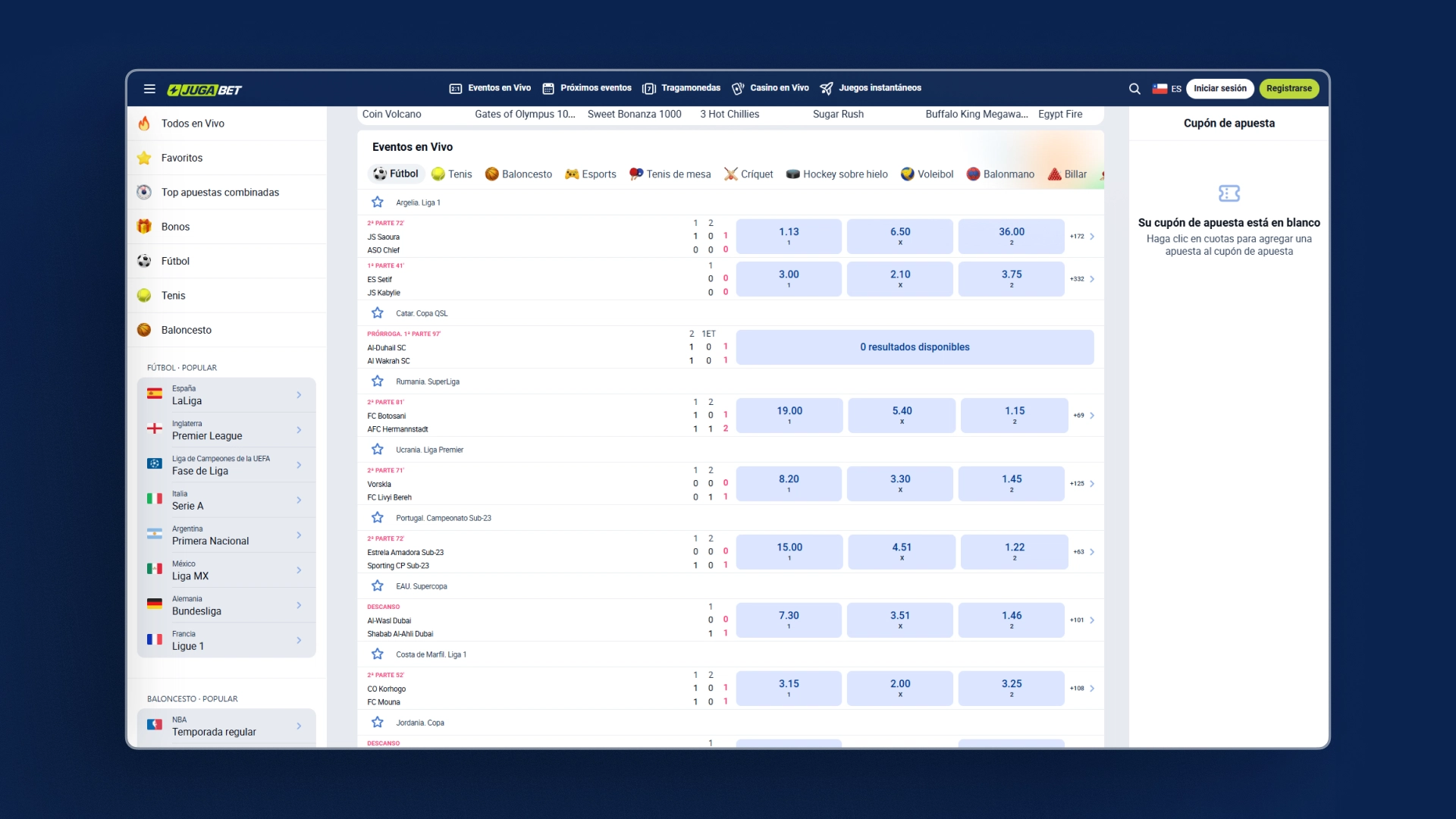Select the Billar sport tab
1456x819 pixels.
point(1068,174)
